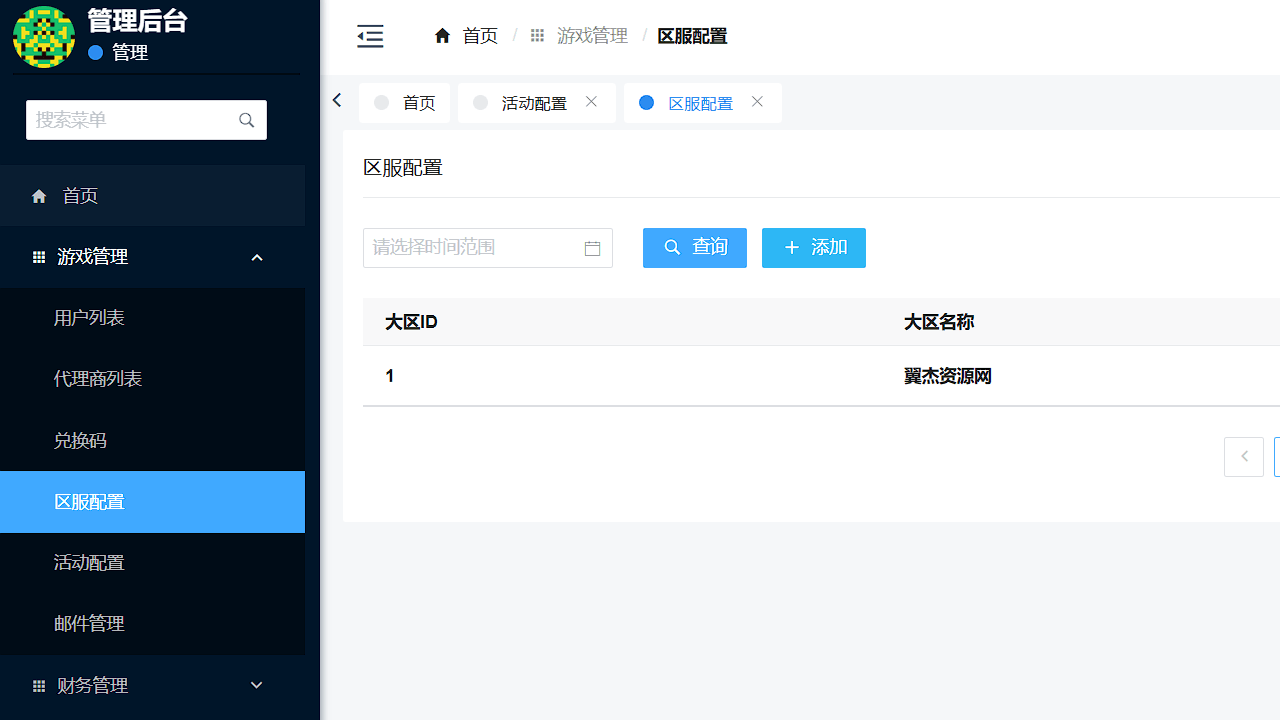Switch to the 活动配置 tab

click(534, 102)
